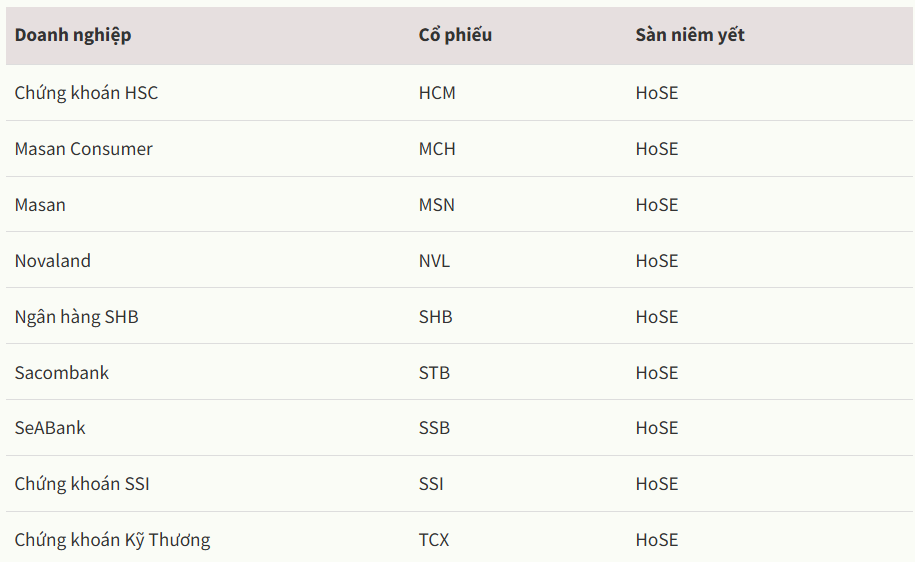
Task: Select the TCX stock code
Action: coord(434,540)
